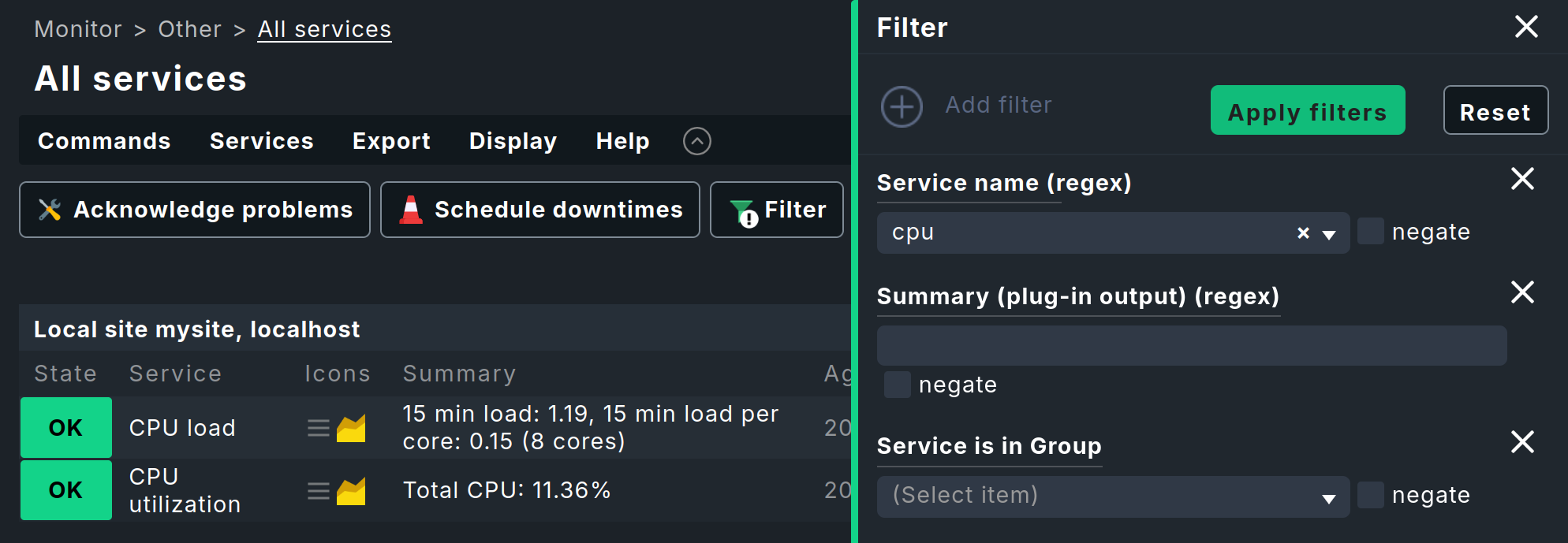
Task: Open the Commands menu
Action: click(x=104, y=141)
